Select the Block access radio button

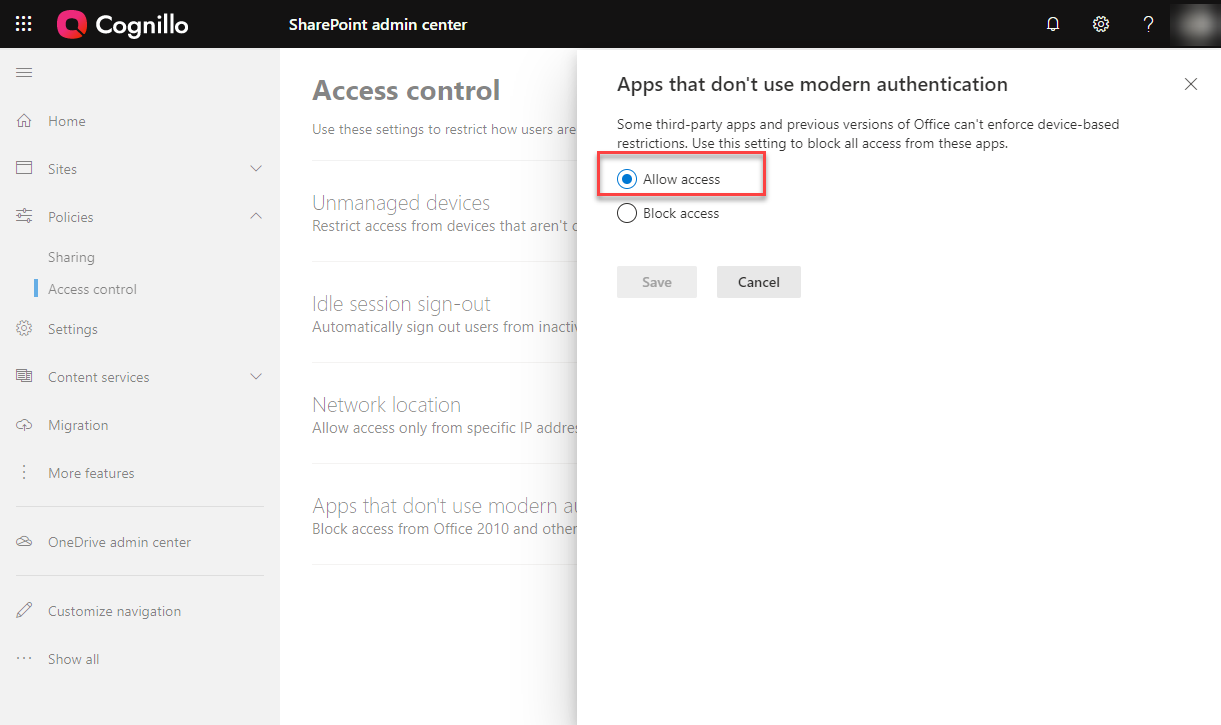click(627, 213)
